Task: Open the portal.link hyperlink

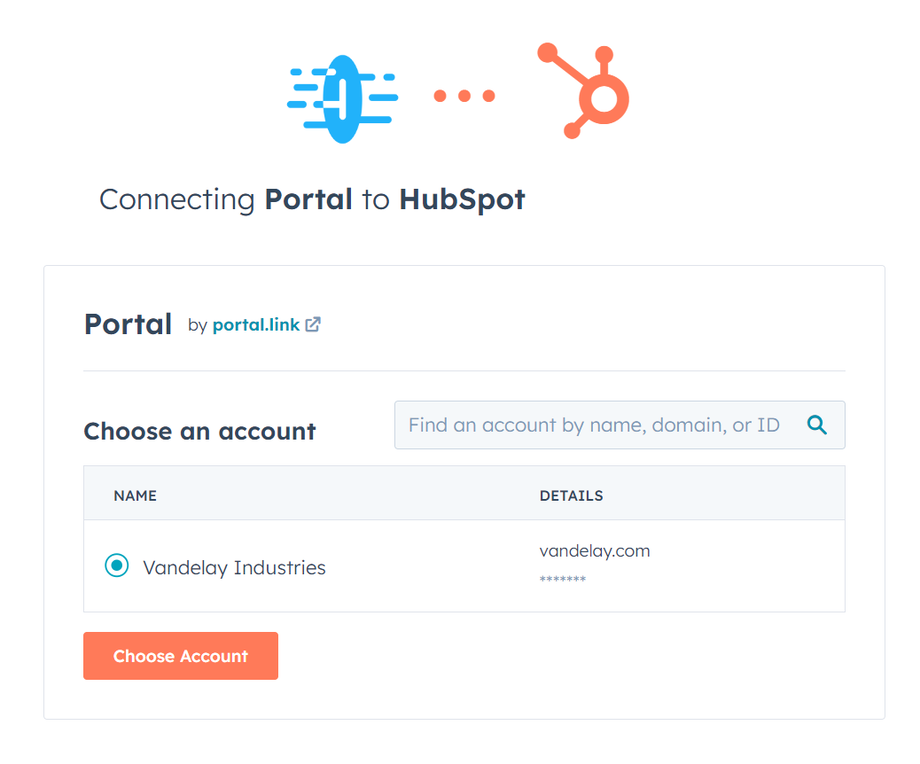Action: tap(256, 325)
